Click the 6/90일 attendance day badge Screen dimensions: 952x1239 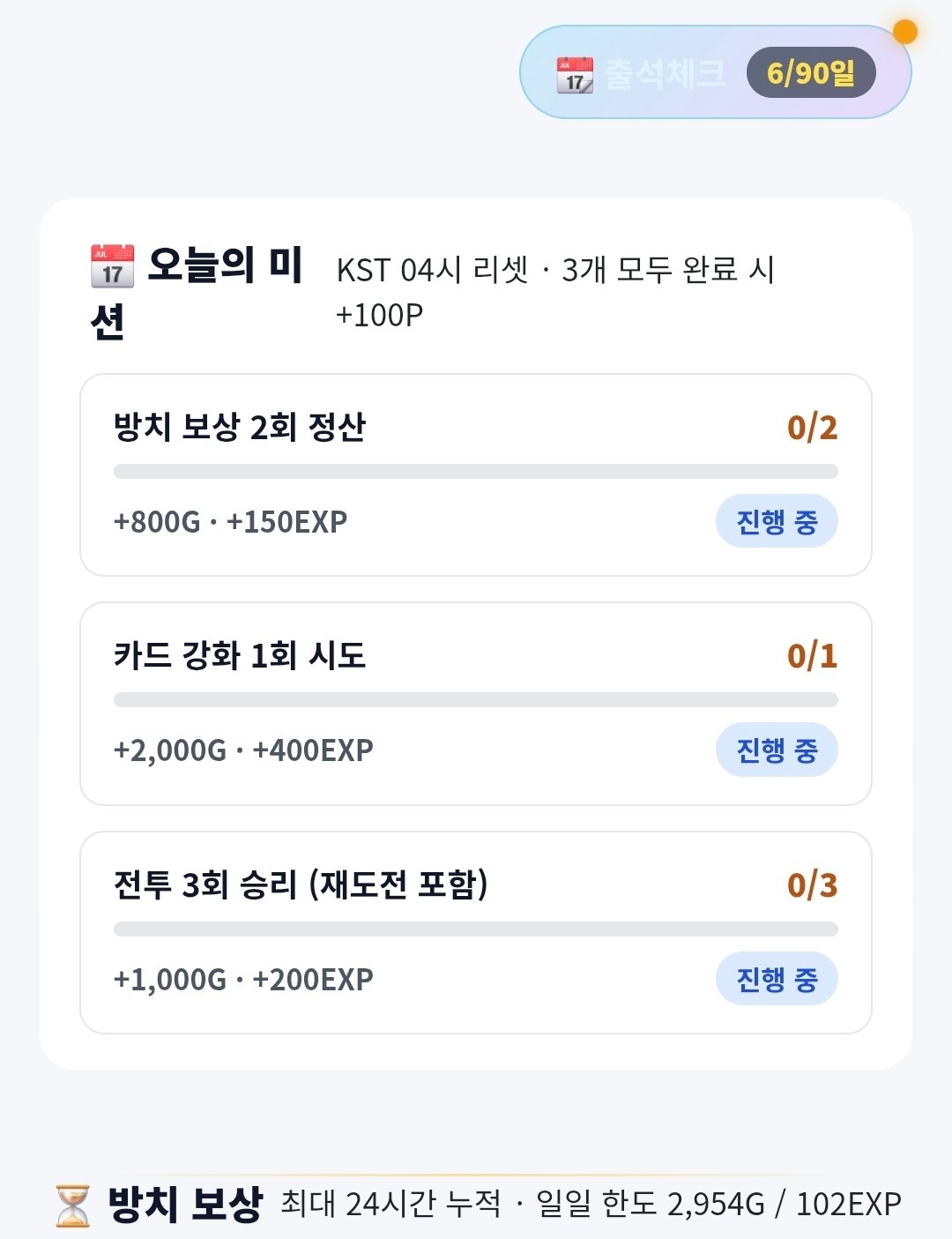click(811, 72)
